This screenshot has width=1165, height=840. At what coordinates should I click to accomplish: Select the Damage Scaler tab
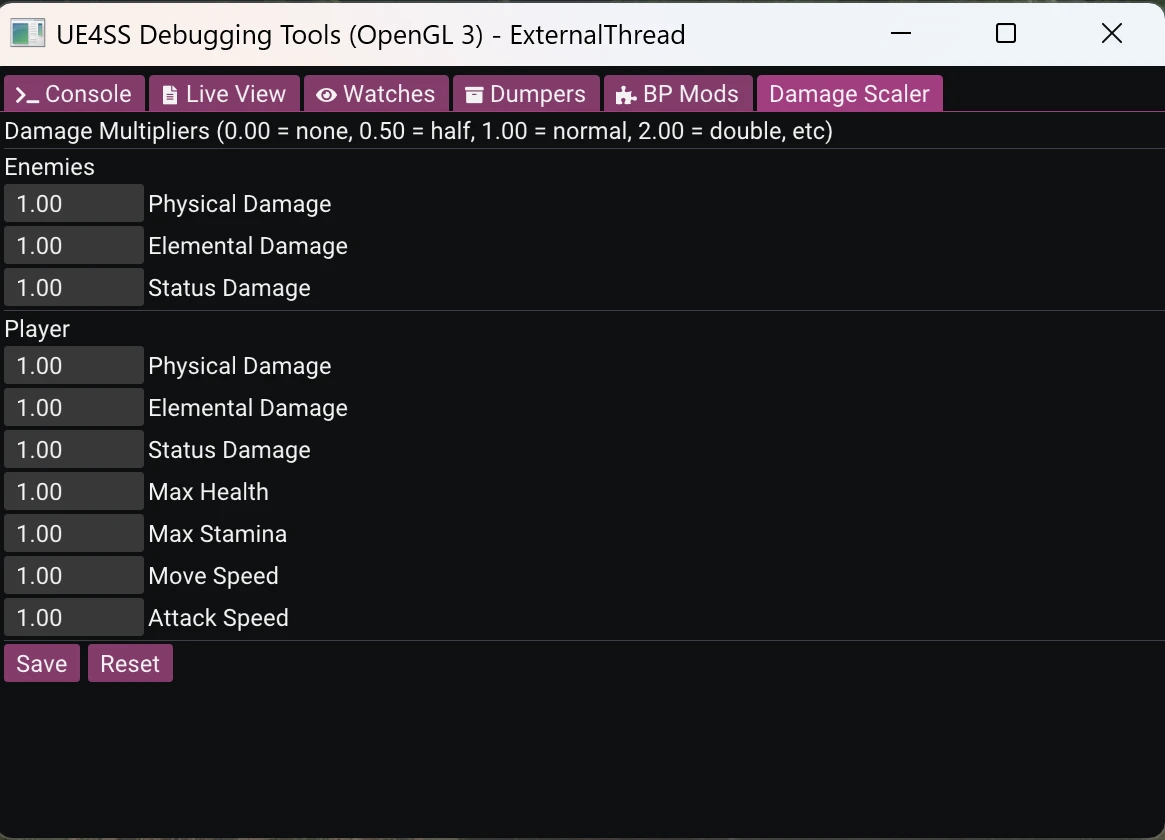[849, 94]
